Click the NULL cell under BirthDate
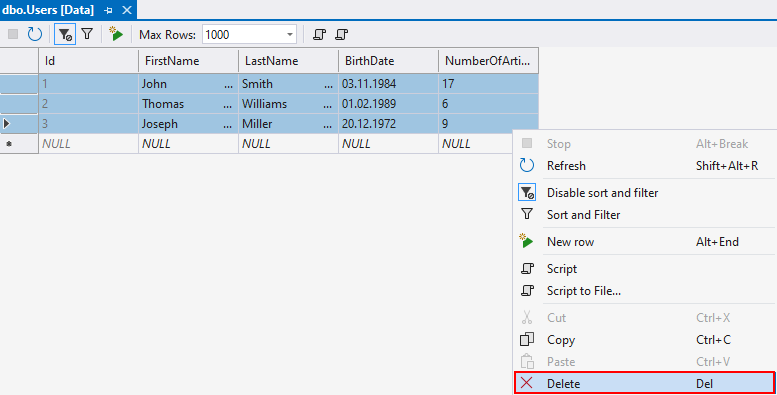This screenshot has height=395, width=777. pos(389,144)
